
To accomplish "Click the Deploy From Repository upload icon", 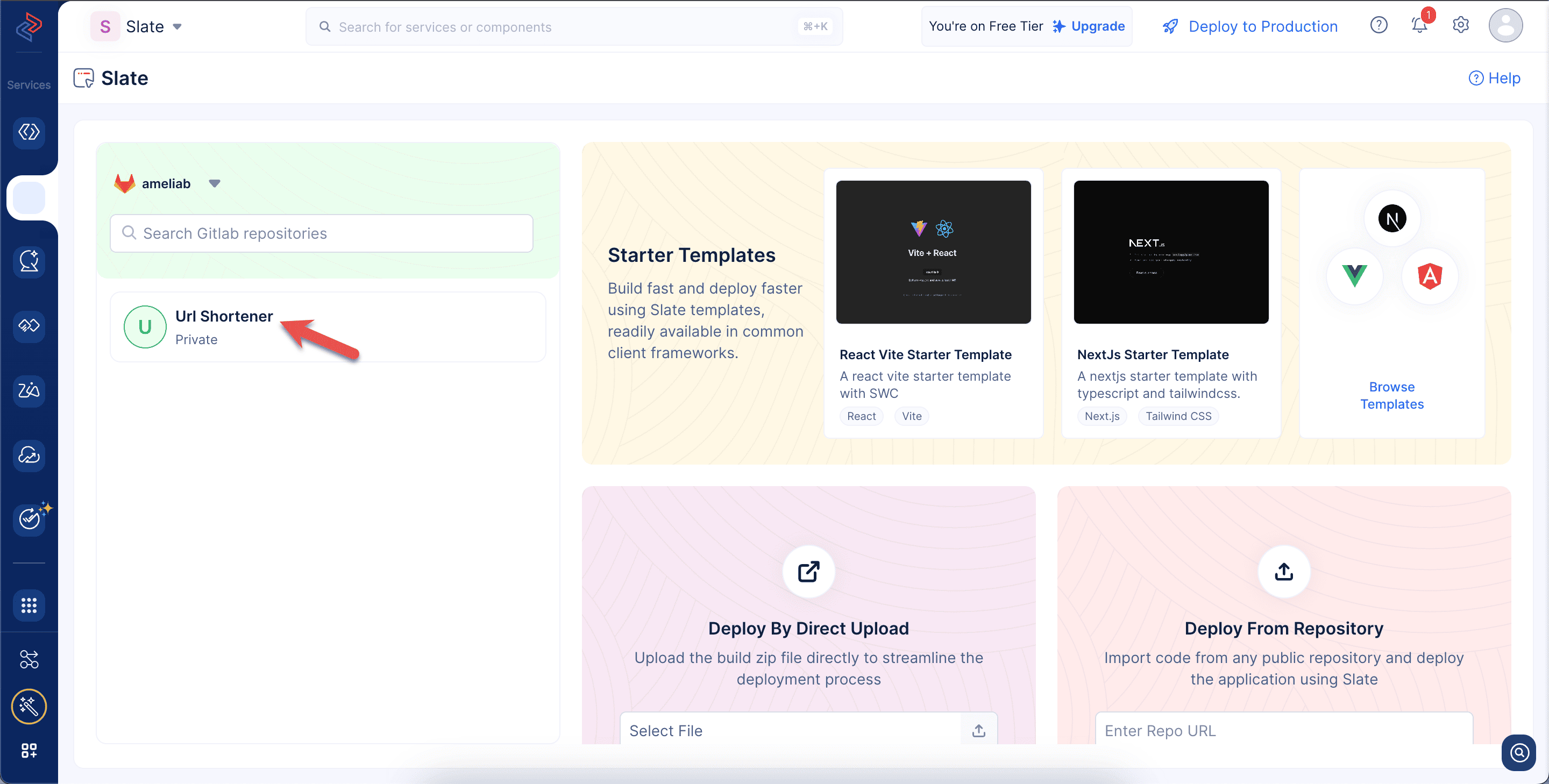I will (x=1284, y=572).
